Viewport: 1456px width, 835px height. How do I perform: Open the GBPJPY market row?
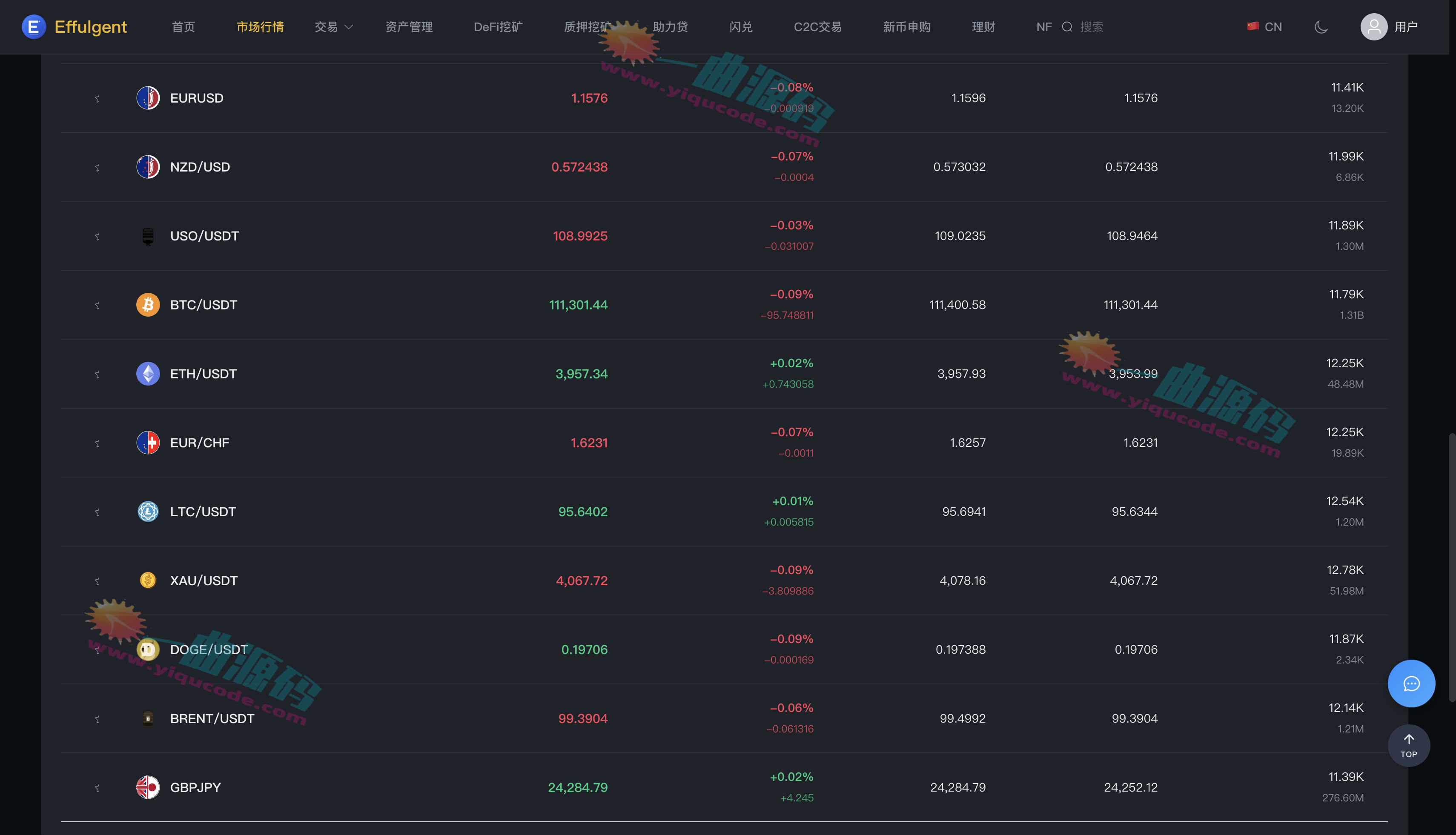coord(724,787)
